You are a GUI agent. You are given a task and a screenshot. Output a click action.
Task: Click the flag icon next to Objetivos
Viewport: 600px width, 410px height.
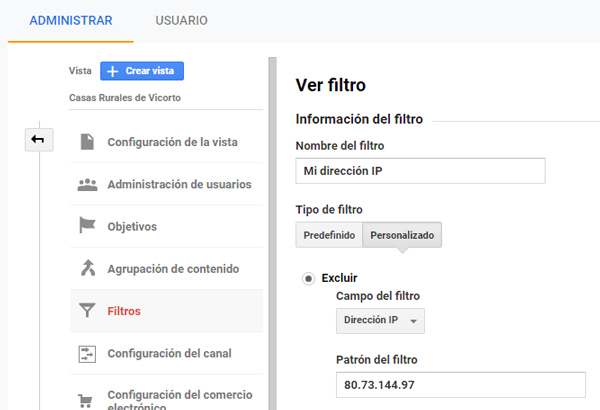pyautogui.click(x=87, y=227)
